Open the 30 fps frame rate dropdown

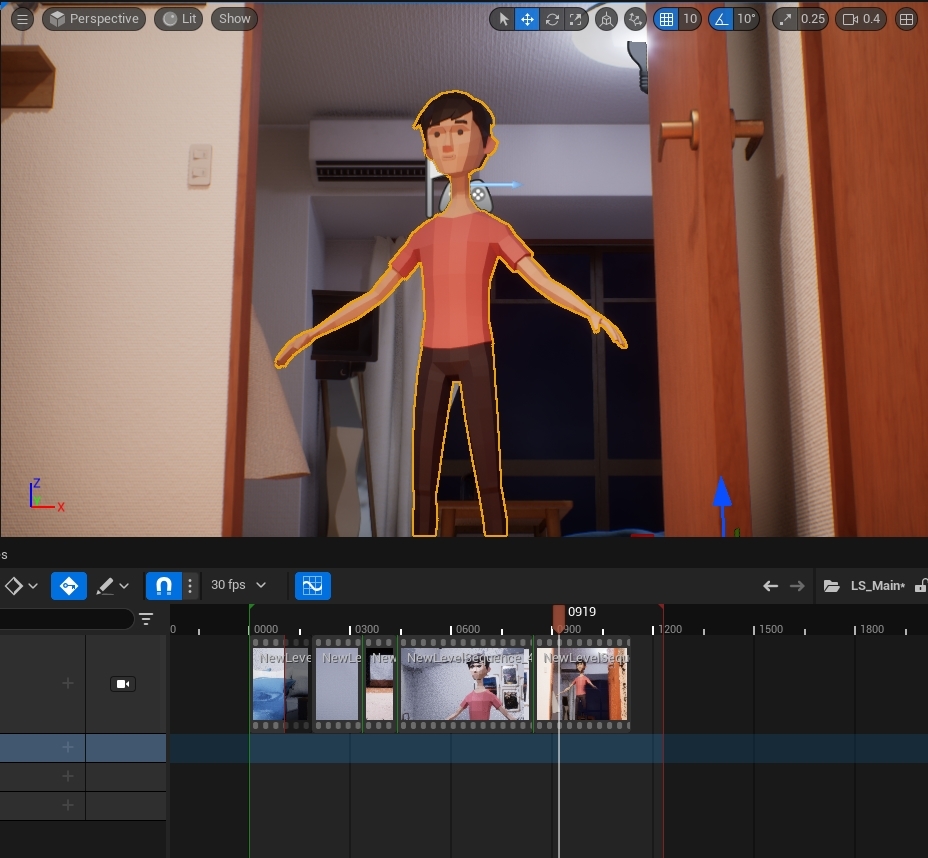point(239,585)
